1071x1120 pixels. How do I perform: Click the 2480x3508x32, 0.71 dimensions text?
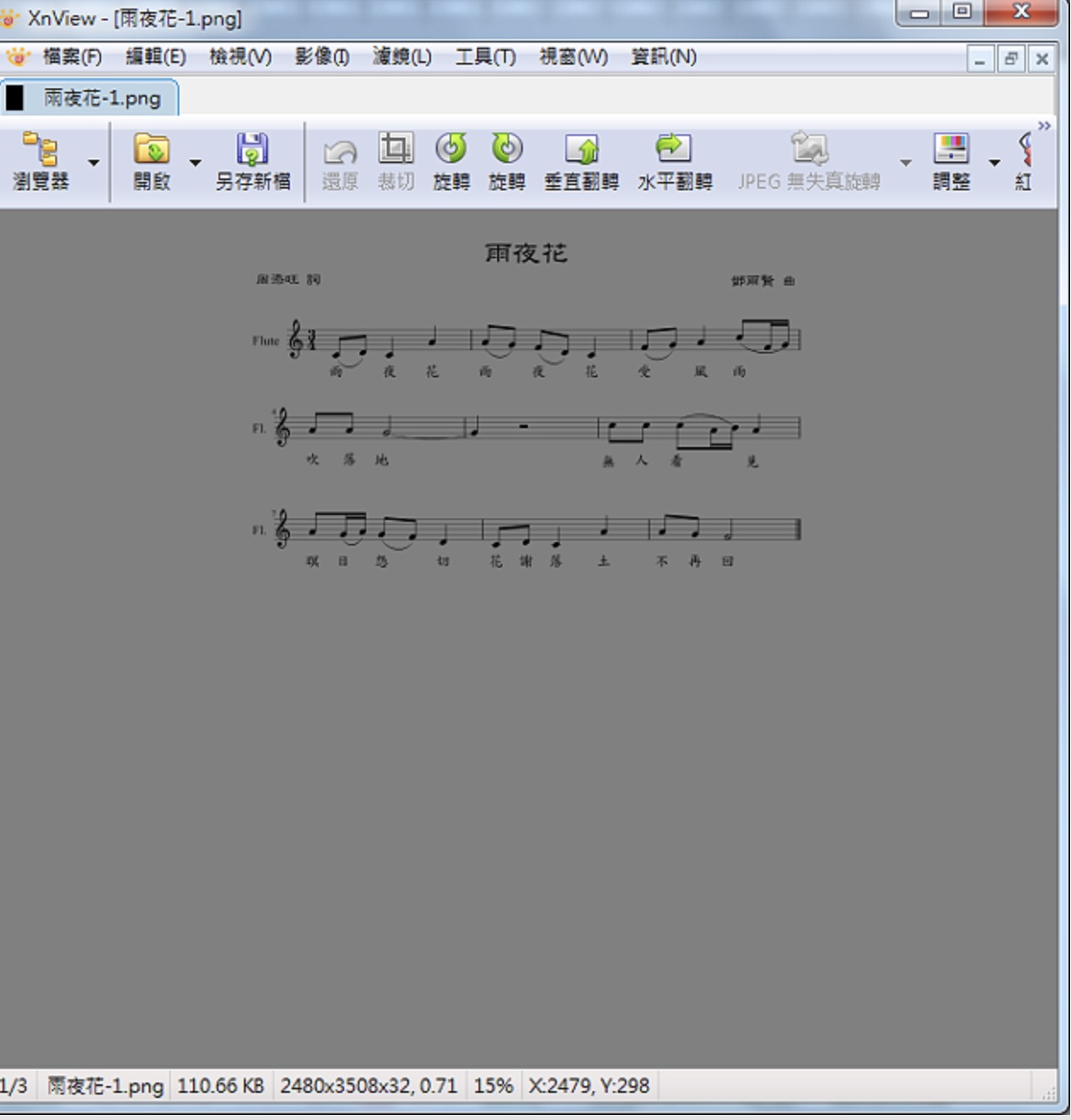tap(369, 1085)
